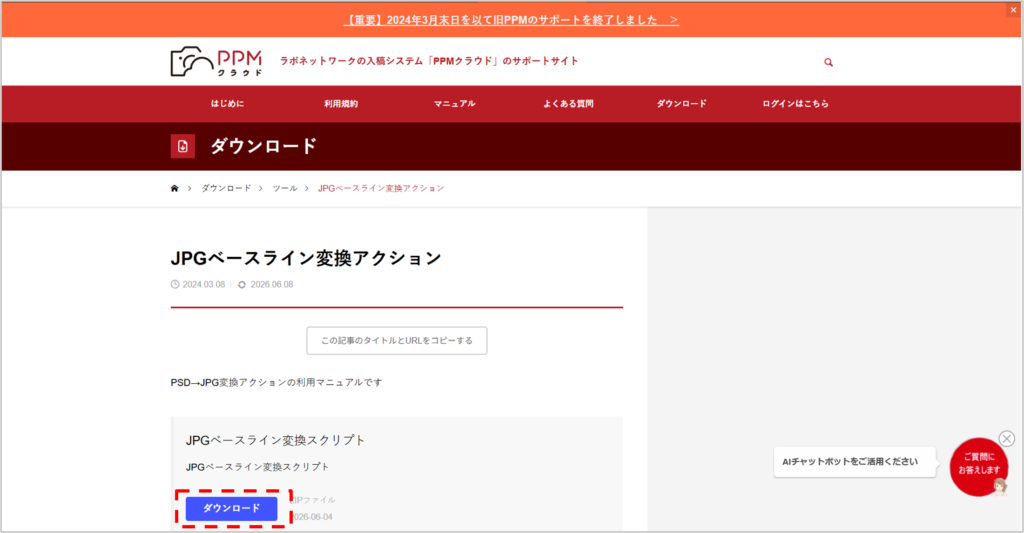Viewport: 1024px width, 533px height.
Task: Click the home icon in breadcrumb
Action: (174, 188)
